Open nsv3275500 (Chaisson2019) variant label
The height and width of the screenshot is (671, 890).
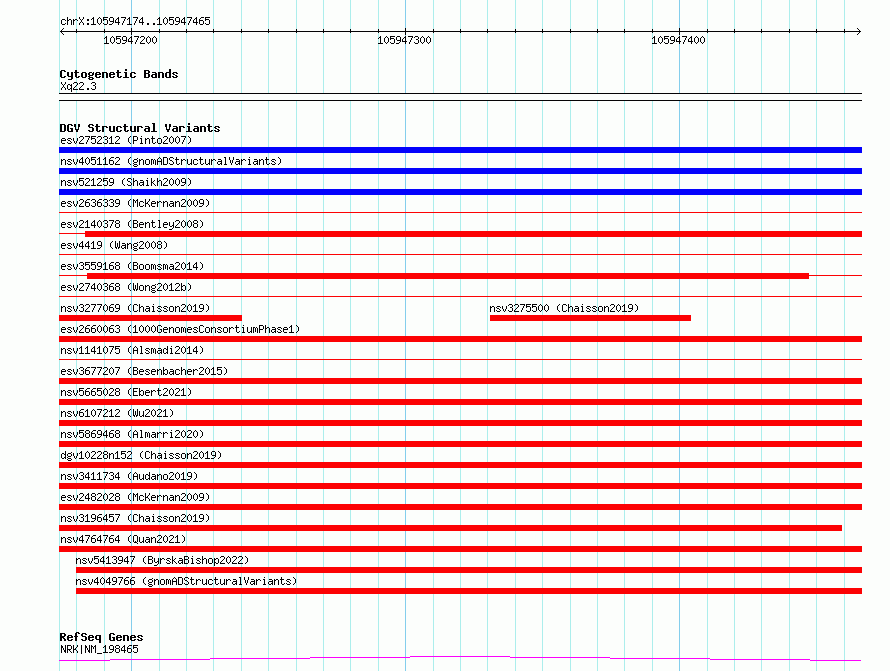point(564,308)
